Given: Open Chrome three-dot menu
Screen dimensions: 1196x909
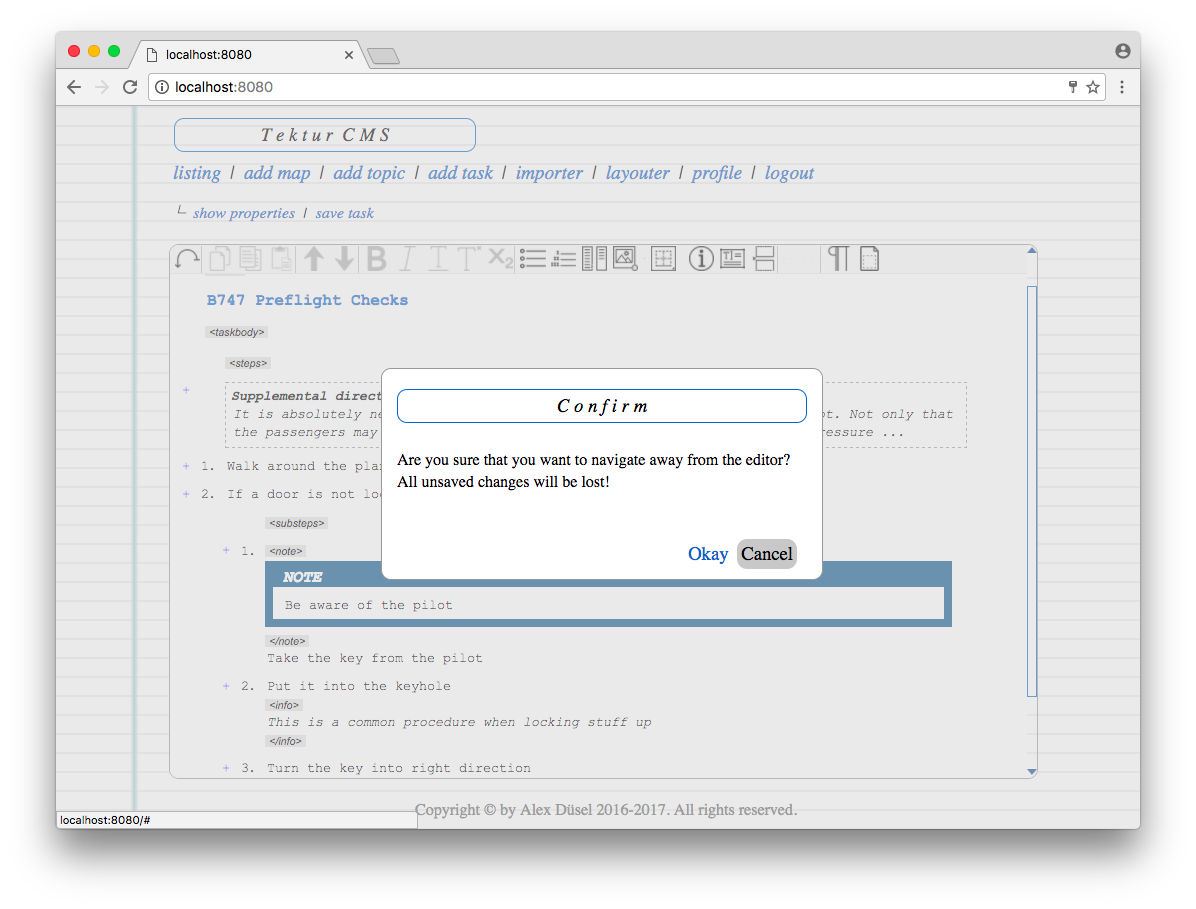Looking at the screenshot, I should pyautogui.click(x=1122, y=87).
